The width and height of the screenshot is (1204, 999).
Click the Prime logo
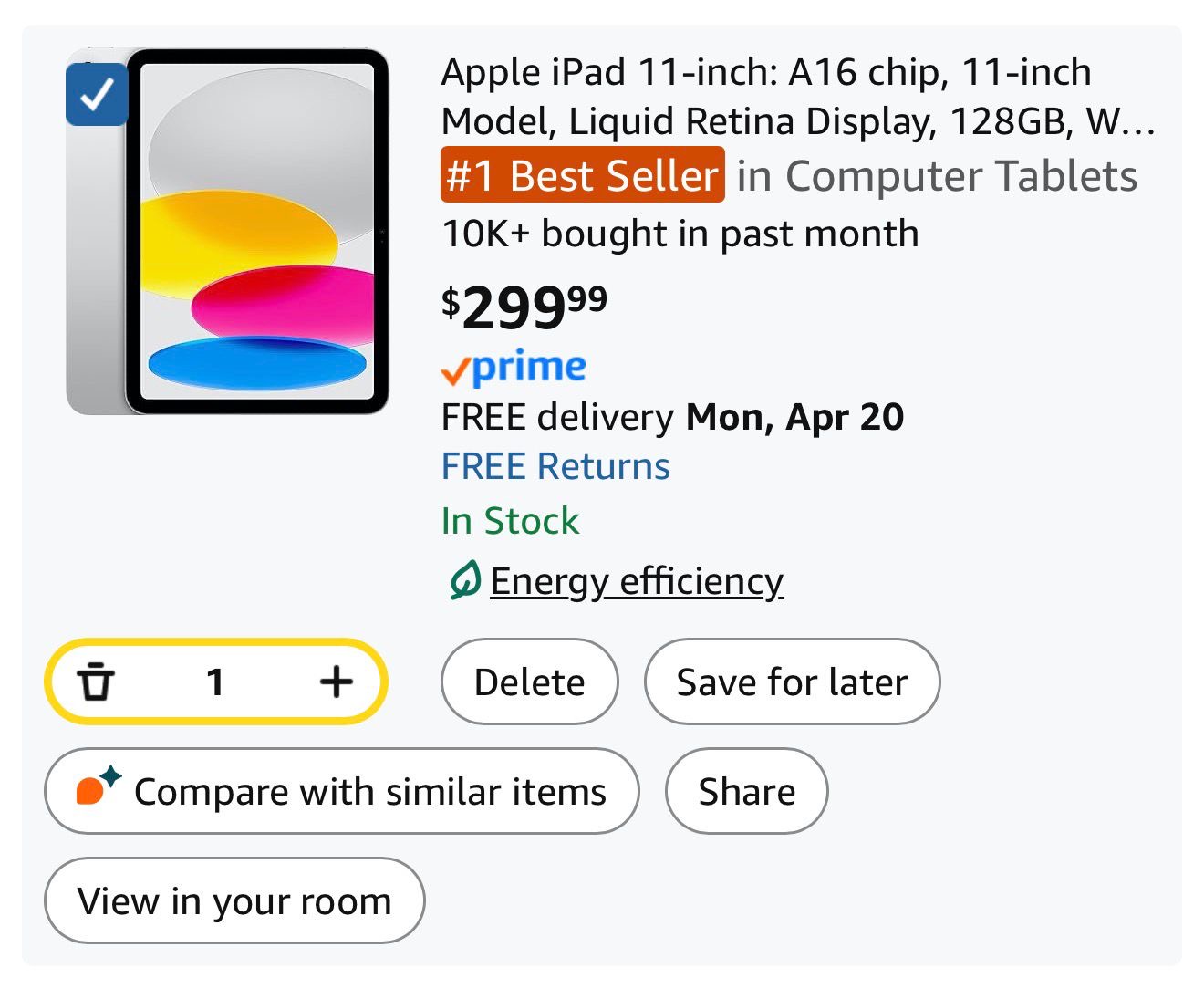(514, 368)
